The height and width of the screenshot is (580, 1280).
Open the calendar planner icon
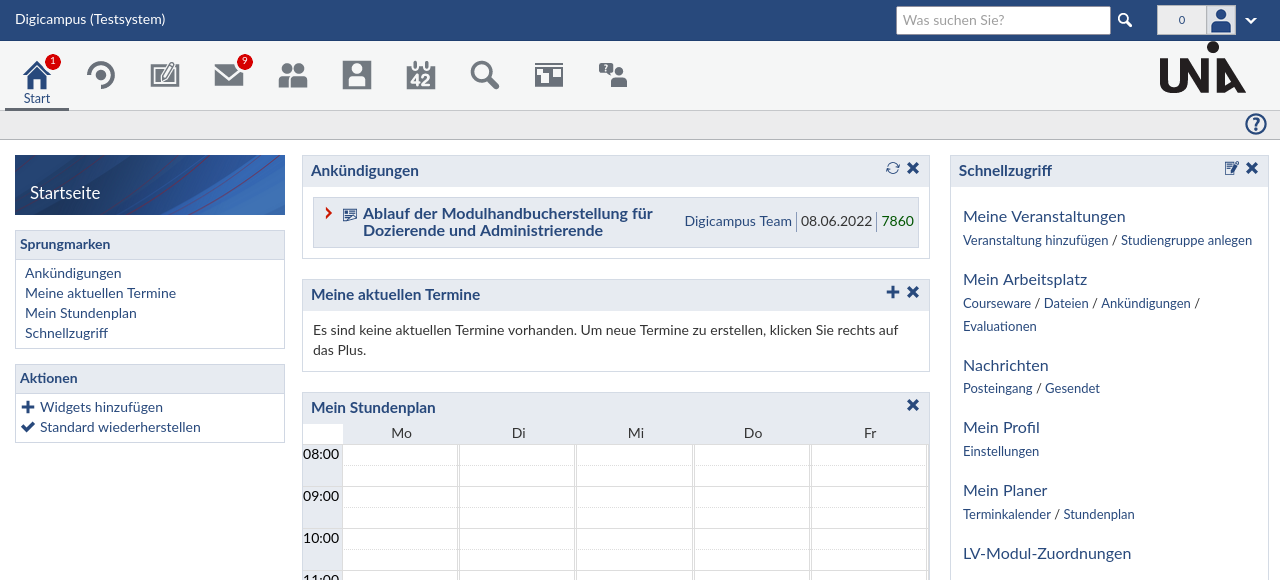click(x=421, y=75)
